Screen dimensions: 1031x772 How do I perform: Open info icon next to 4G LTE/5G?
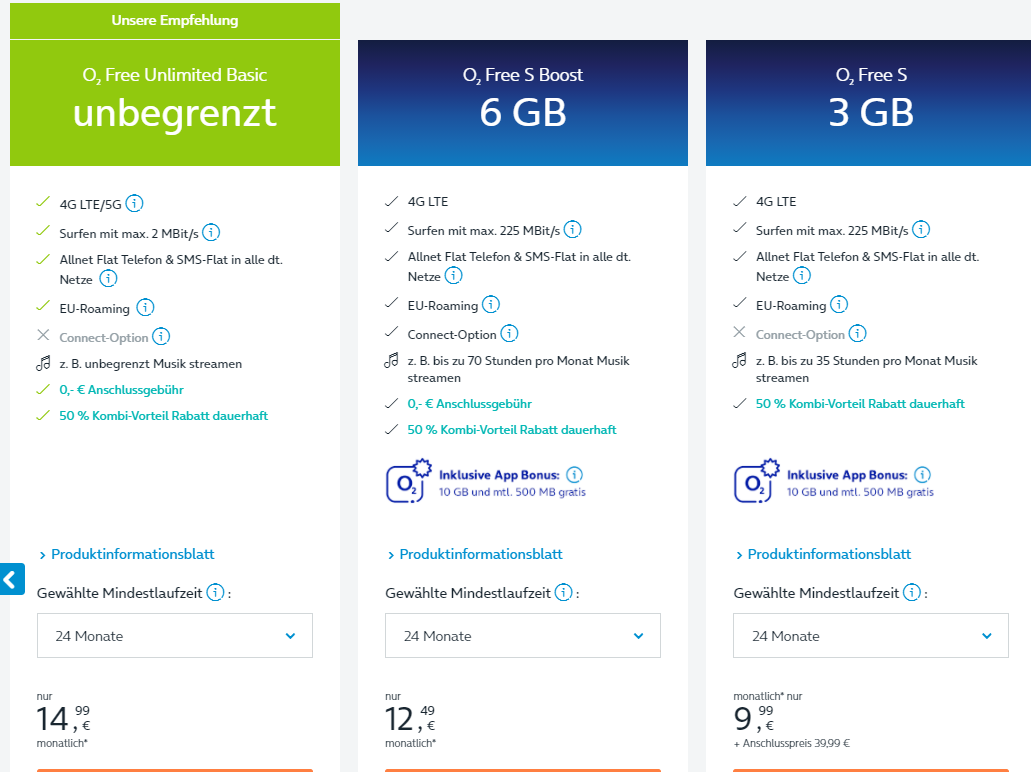(x=134, y=203)
